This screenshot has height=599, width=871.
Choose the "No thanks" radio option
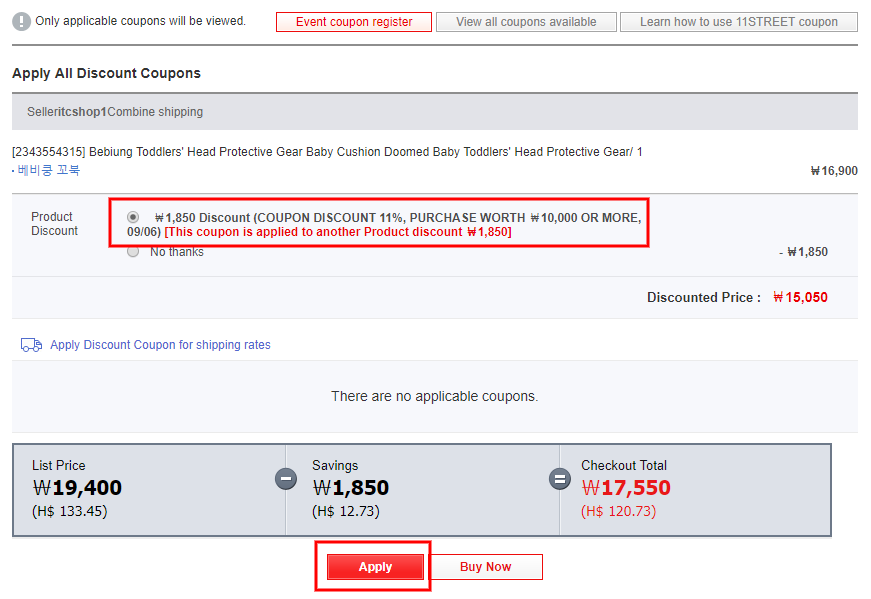[x=133, y=252]
